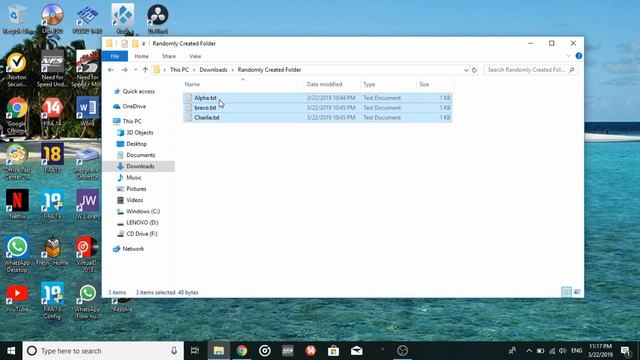This screenshot has width=640, height=360.
Task: Open Task View from taskbar
Action: (195, 351)
